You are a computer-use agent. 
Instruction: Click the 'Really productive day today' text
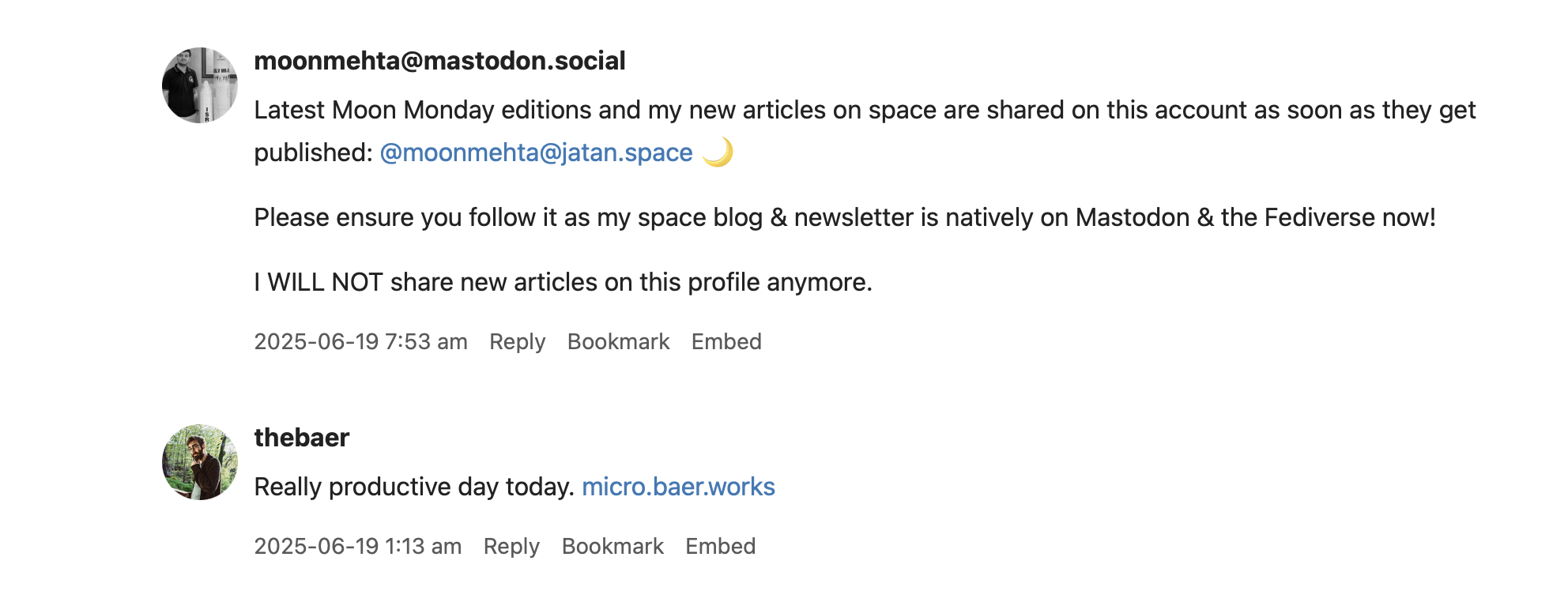[413, 487]
